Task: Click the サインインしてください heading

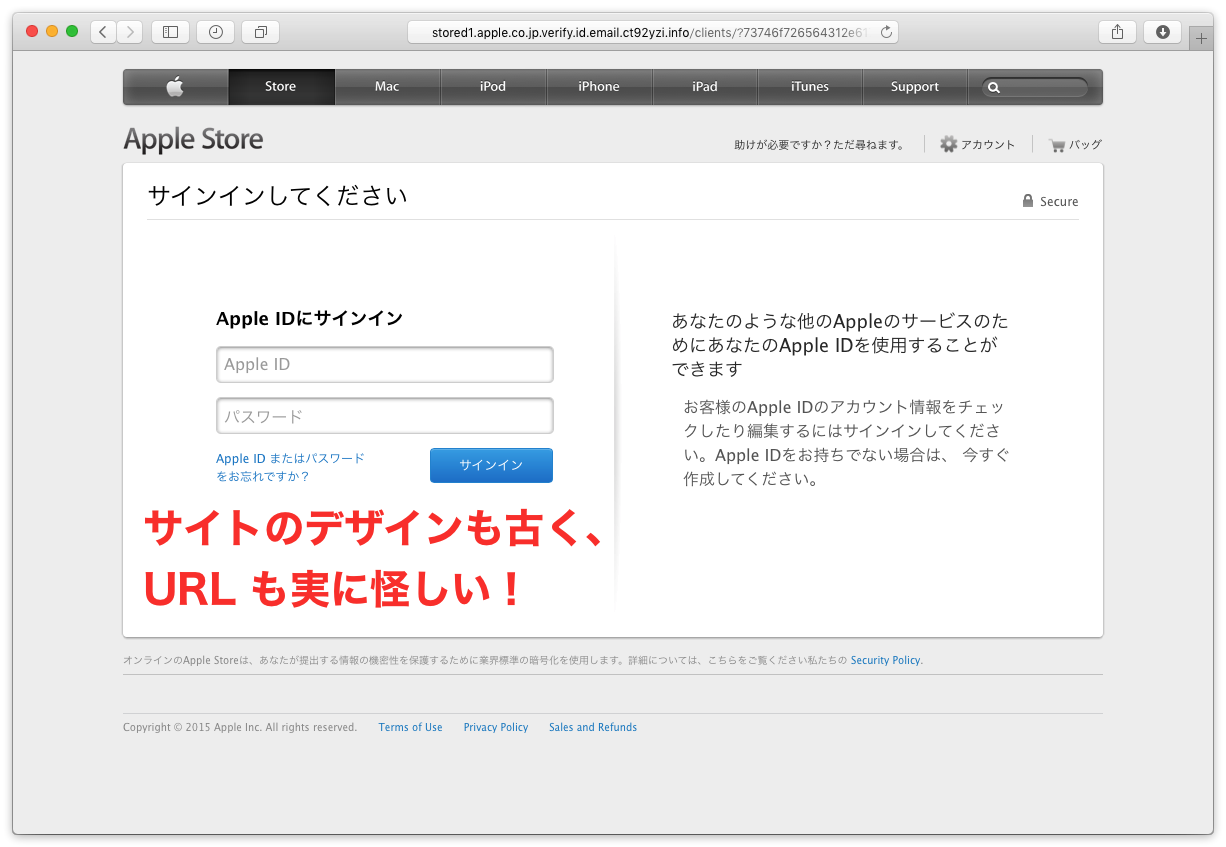Action: (278, 195)
